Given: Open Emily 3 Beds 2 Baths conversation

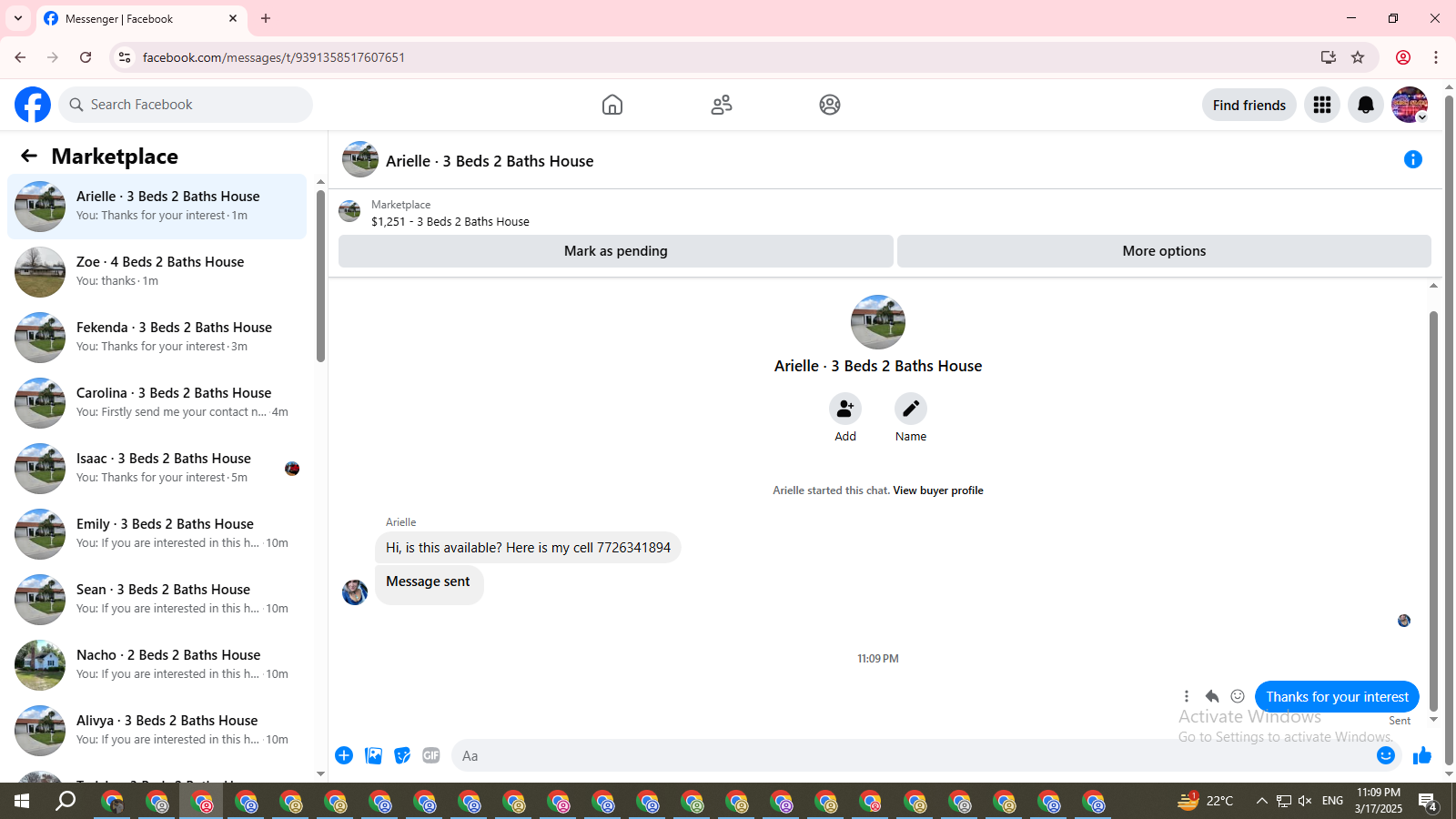Looking at the screenshot, I should 157,534.
